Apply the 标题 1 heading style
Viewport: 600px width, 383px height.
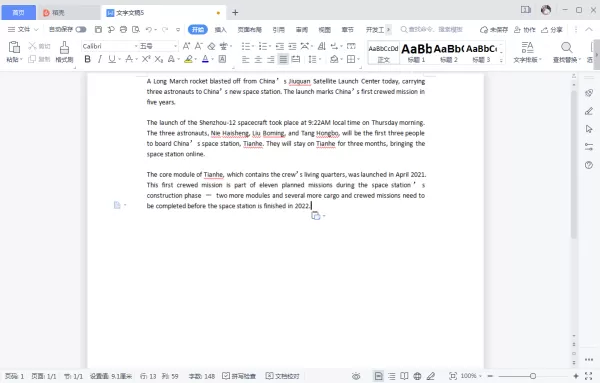click(416, 52)
